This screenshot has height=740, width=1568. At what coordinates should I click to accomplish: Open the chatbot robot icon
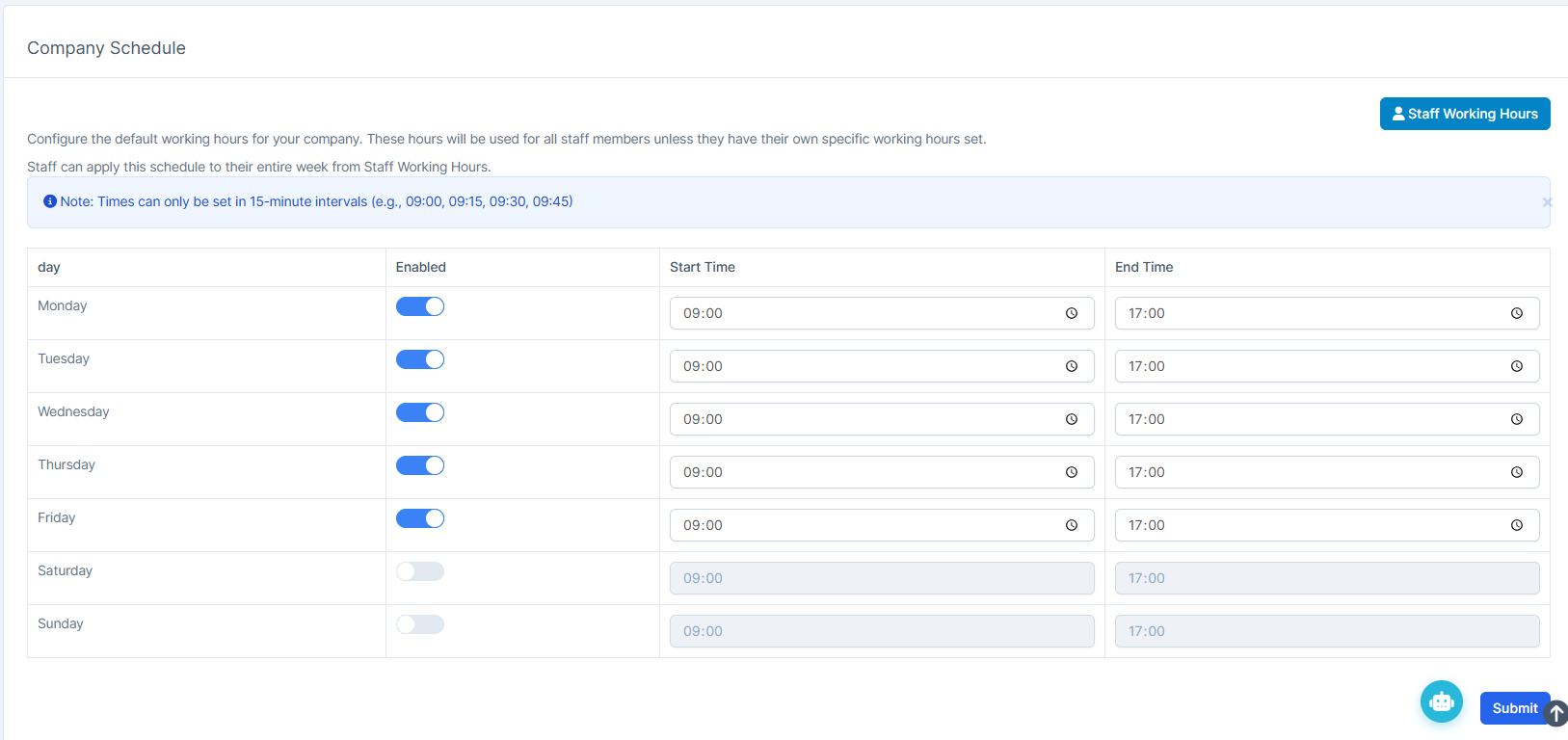pyautogui.click(x=1441, y=701)
